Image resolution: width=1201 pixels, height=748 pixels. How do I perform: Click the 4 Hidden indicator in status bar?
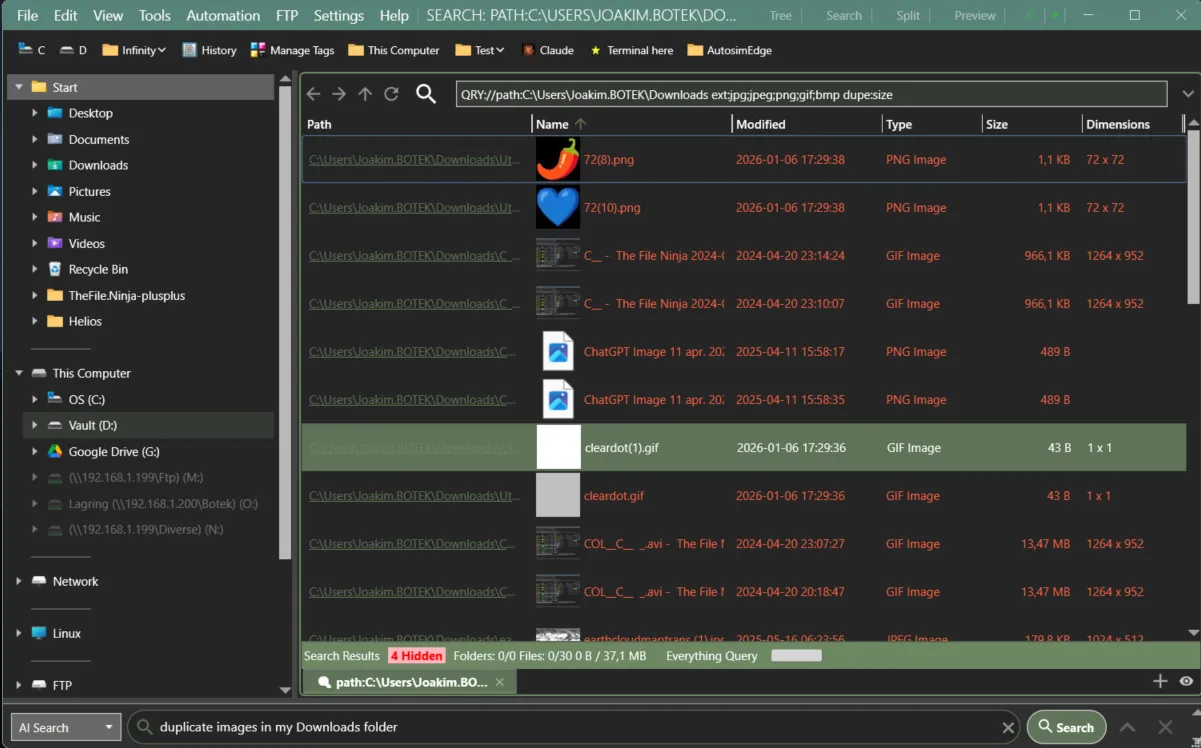tap(416, 656)
